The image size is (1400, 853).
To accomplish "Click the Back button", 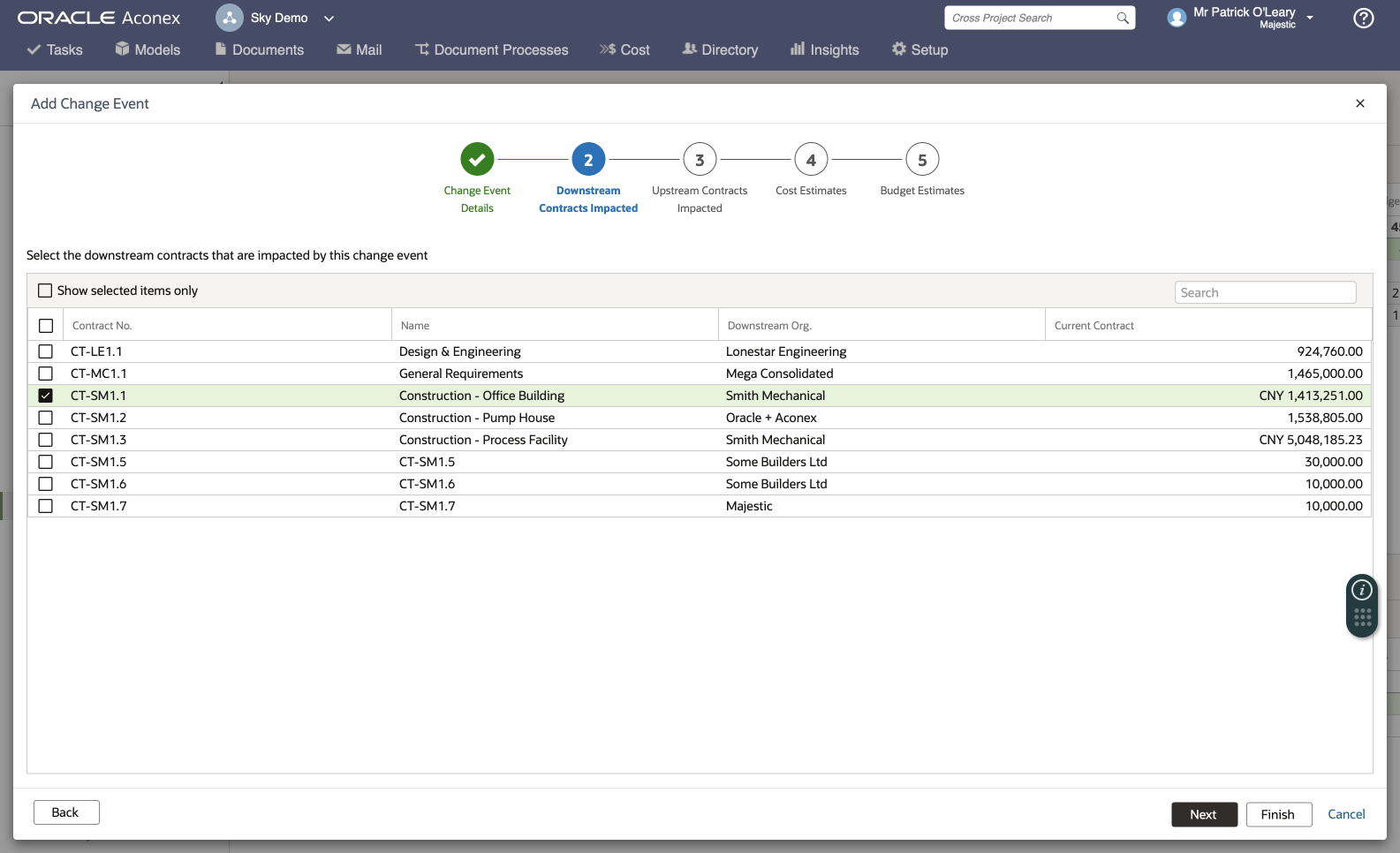I will coord(66,812).
